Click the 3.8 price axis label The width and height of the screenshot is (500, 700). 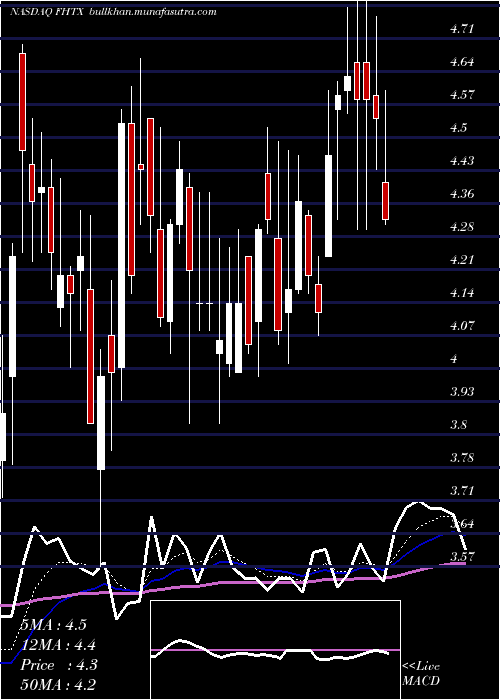(458, 425)
